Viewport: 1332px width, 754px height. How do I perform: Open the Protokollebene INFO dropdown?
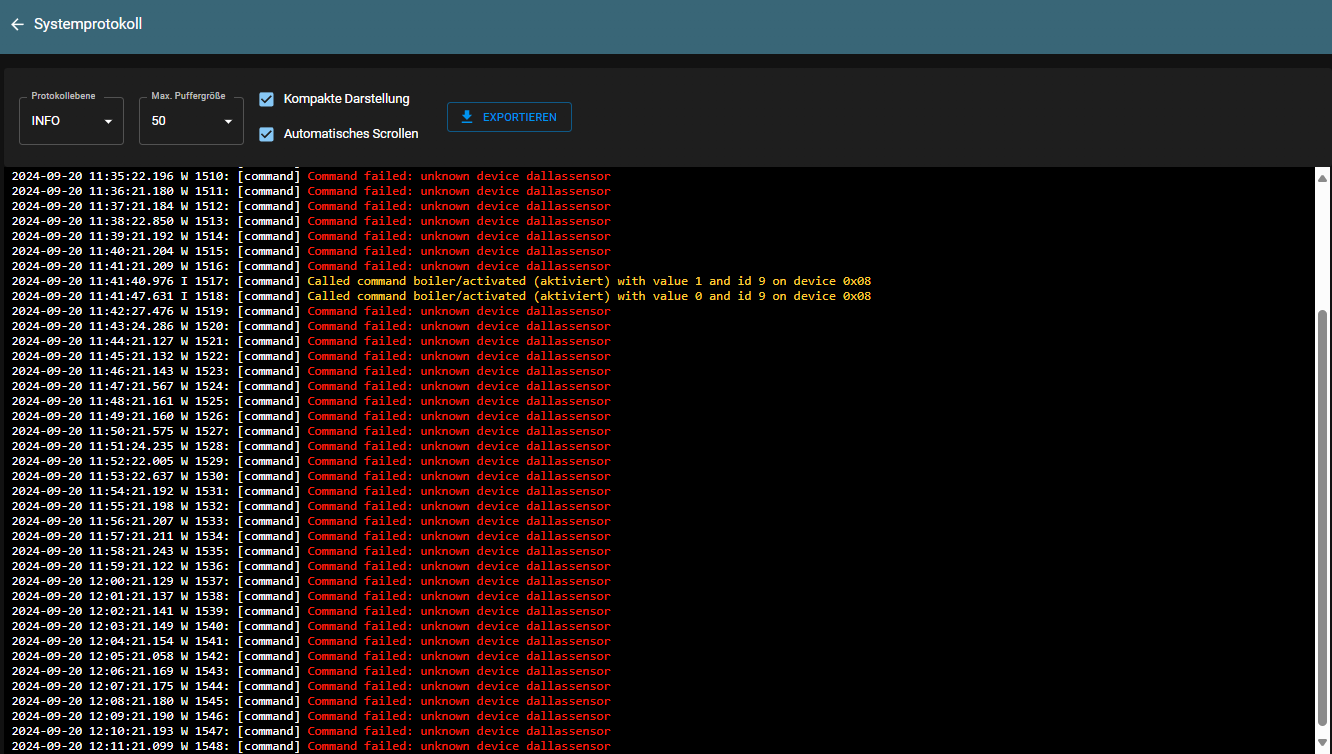coord(71,121)
